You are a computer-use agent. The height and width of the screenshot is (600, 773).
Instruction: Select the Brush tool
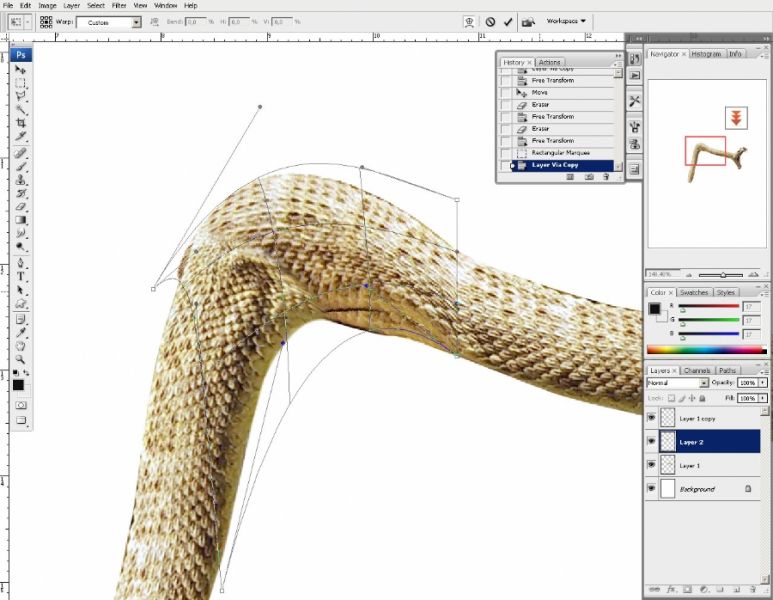coord(20,167)
